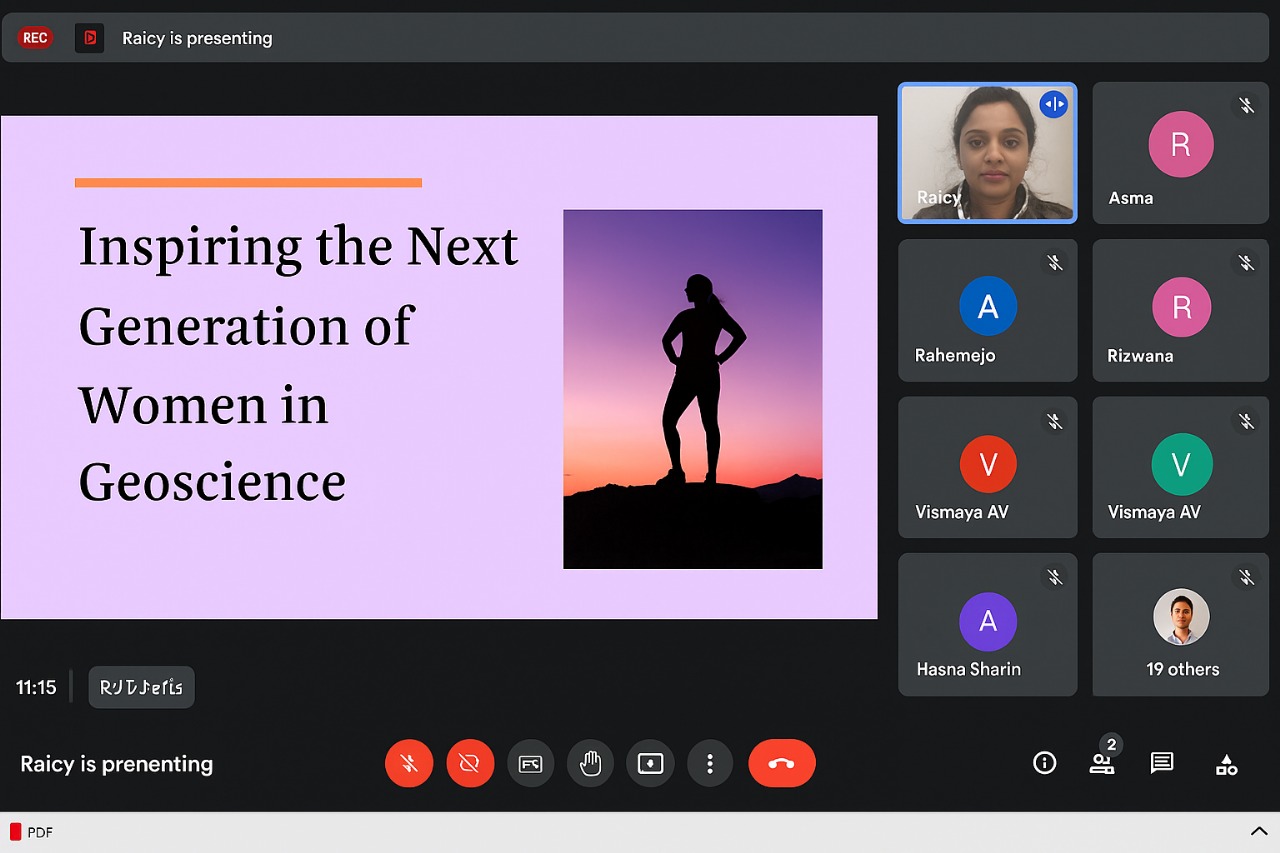Leave the call with red hang-up button
The height and width of the screenshot is (853, 1280).
782,764
